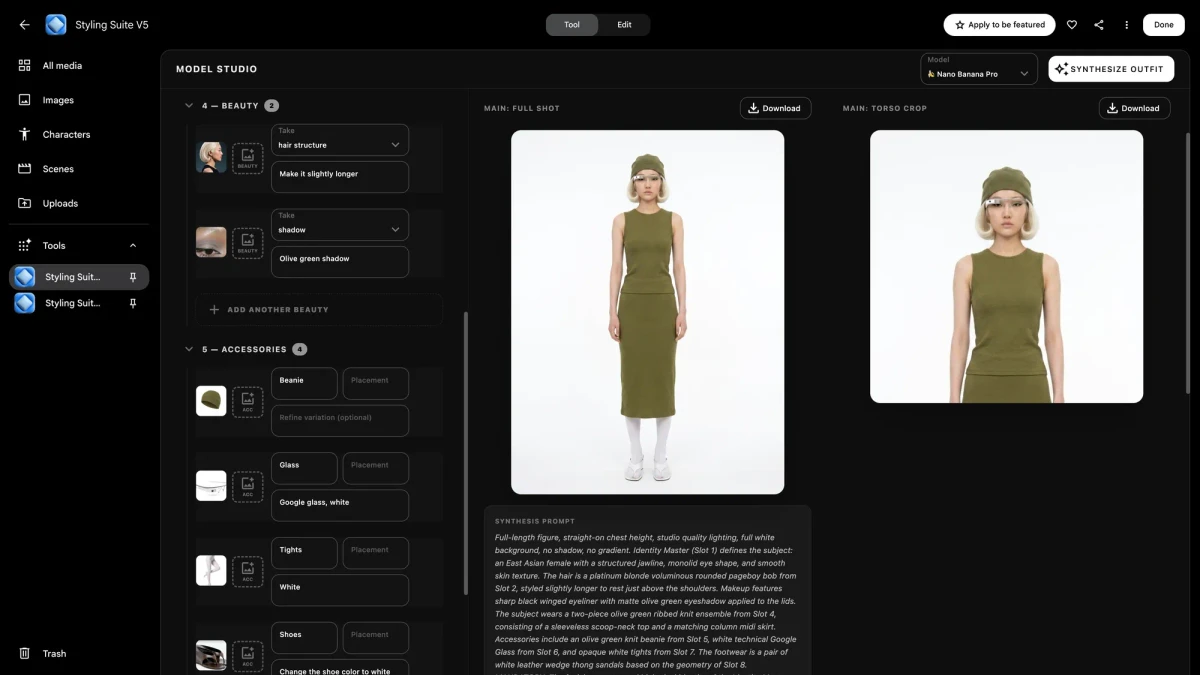The image size is (1200, 675).
Task: Click Placement field in Tights row
Action: pyautogui.click(x=376, y=554)
